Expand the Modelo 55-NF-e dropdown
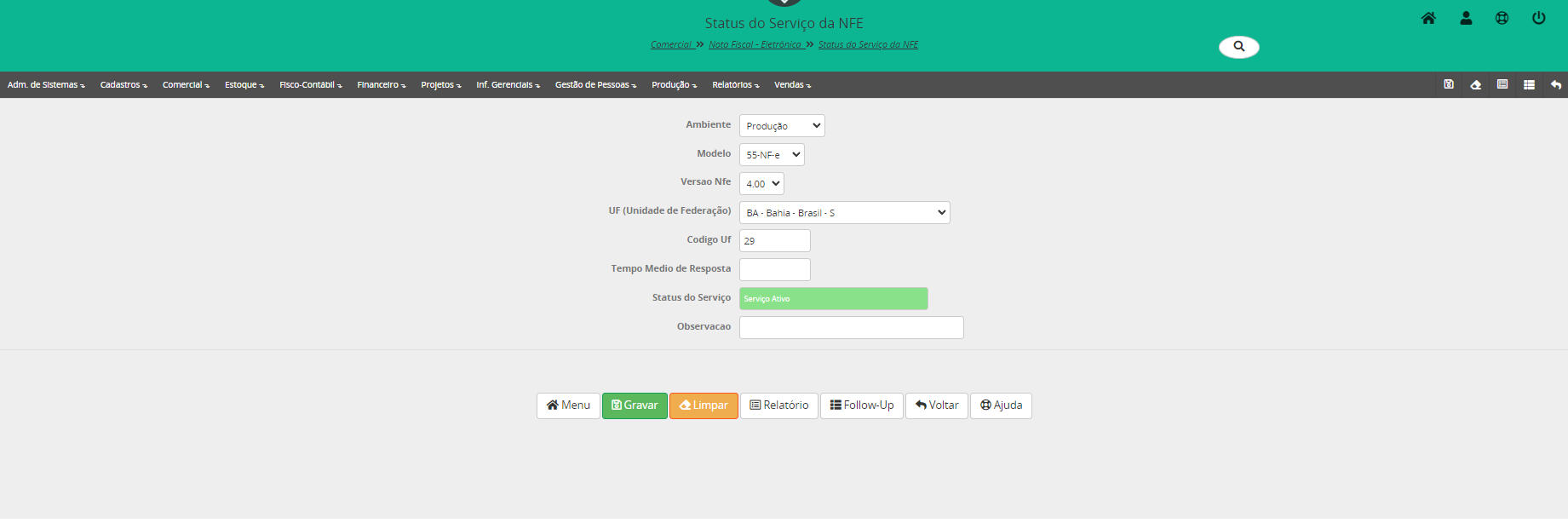The height and width of the screenshot is (529, 1568). tap(771, 155)
